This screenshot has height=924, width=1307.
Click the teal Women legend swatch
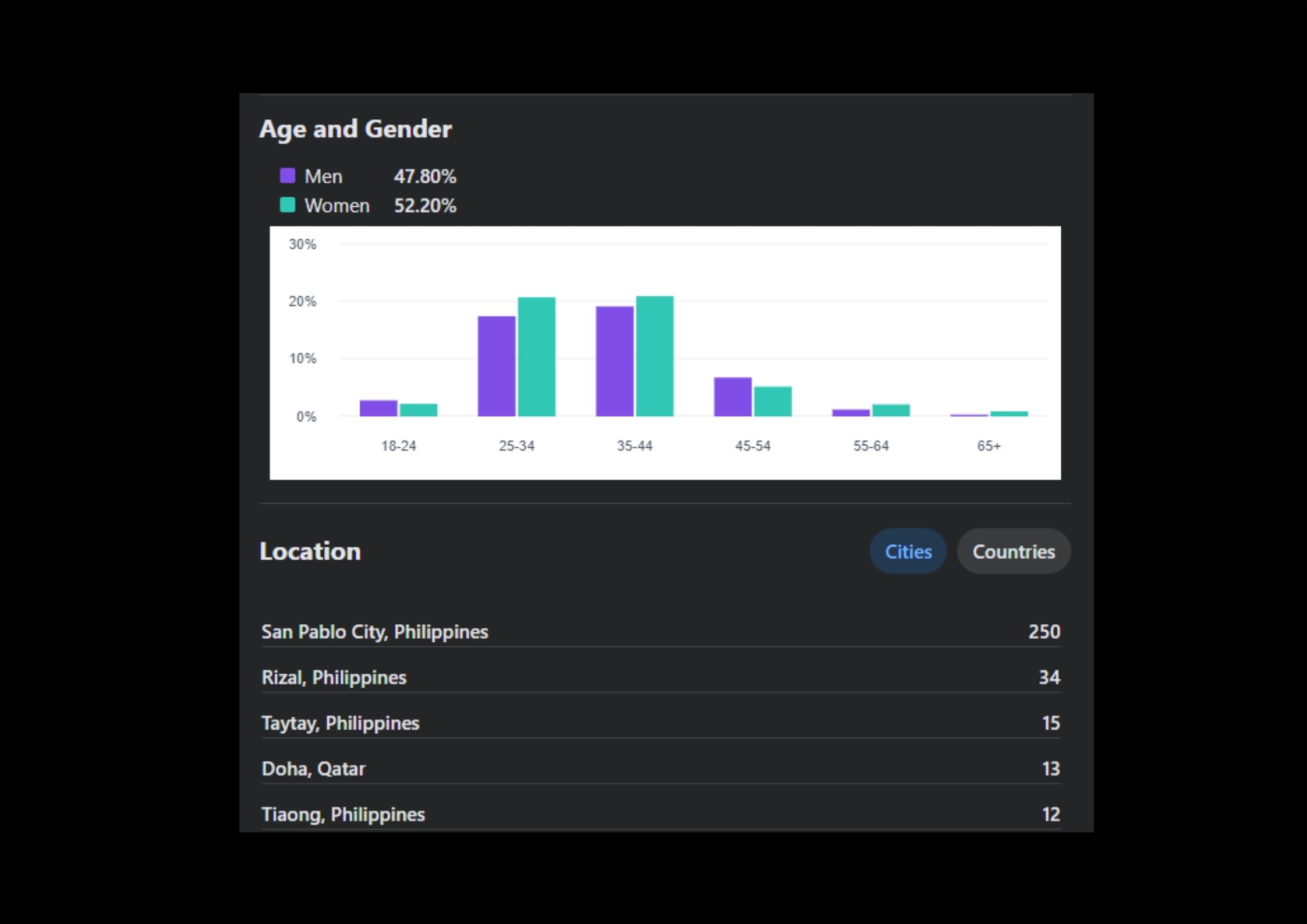(x=288, y=205)
